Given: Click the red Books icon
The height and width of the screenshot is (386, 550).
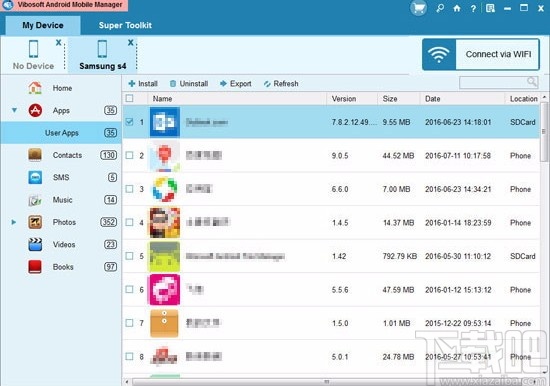Looking at the screenshot, I should click(x=35, y=267).
